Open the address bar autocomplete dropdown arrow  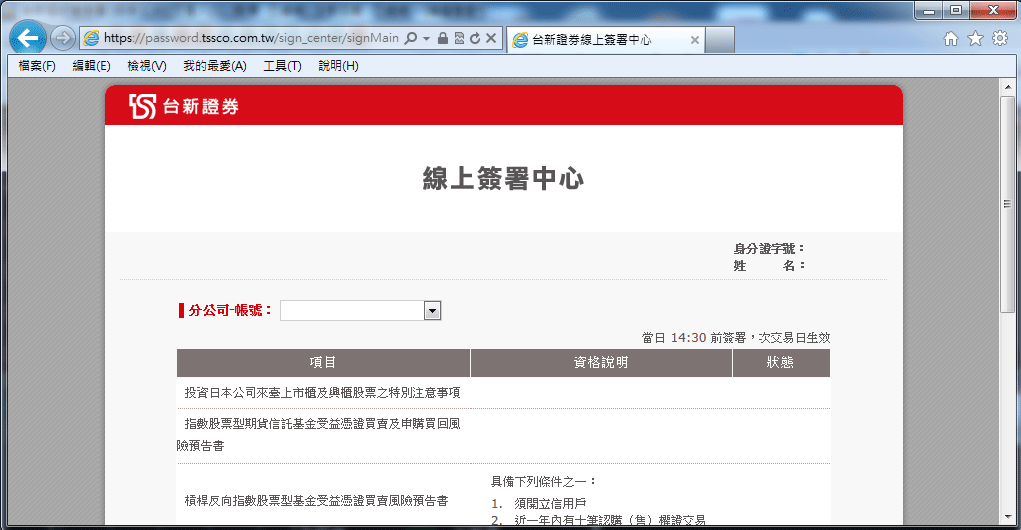click(x=426, y=39)
